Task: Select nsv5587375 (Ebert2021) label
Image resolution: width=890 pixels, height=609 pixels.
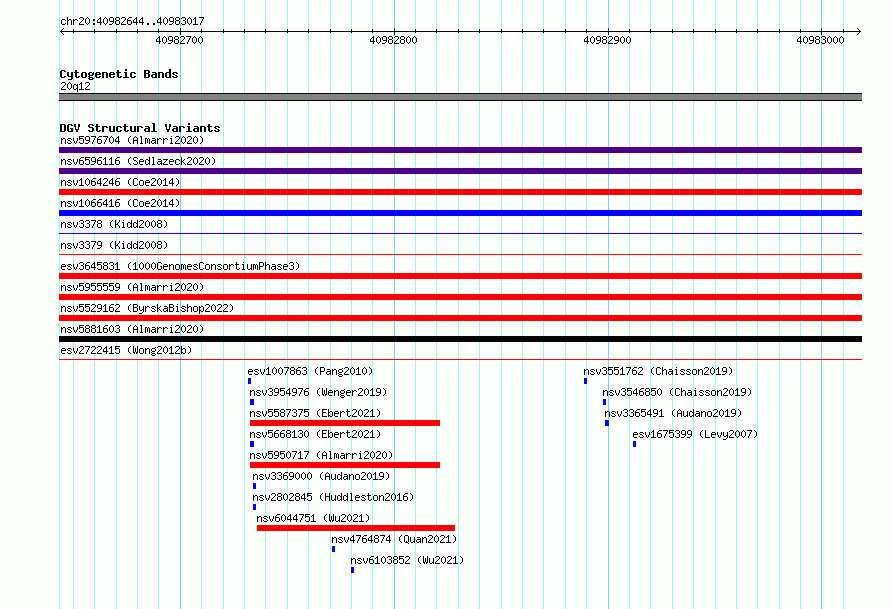Action: [315, 413]
